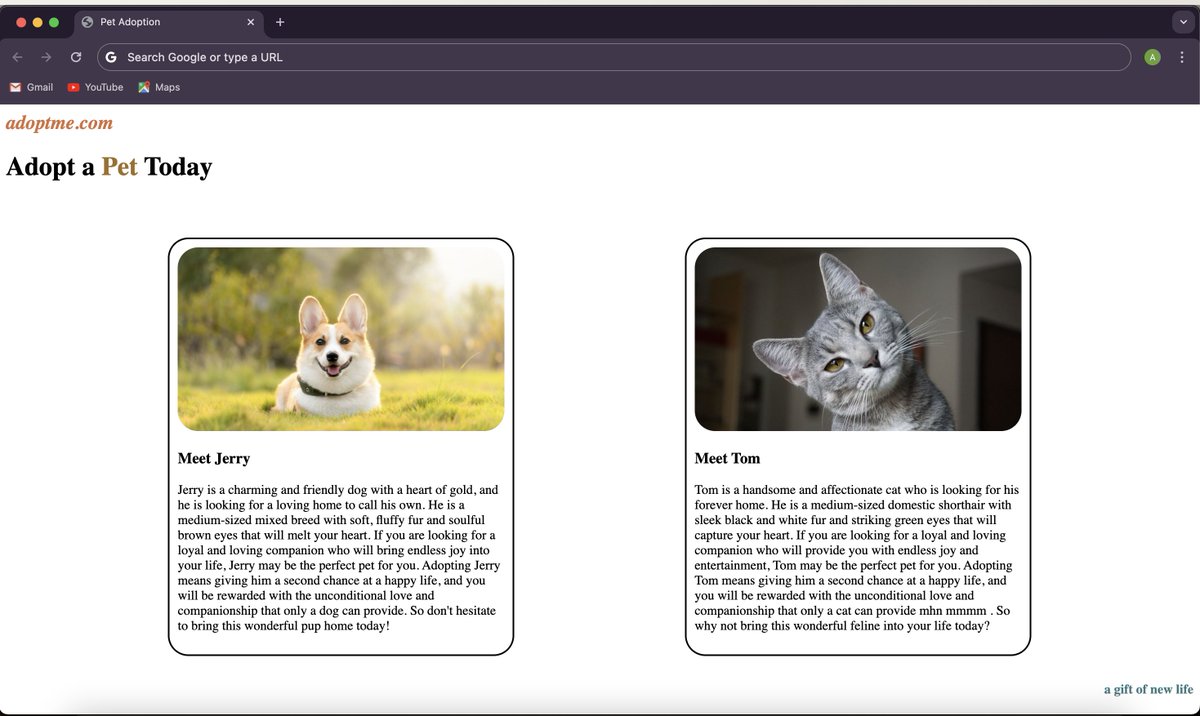This screenshot has width=1200, height=716.
Task: Click the address bar search field
Action: (614, 57)
